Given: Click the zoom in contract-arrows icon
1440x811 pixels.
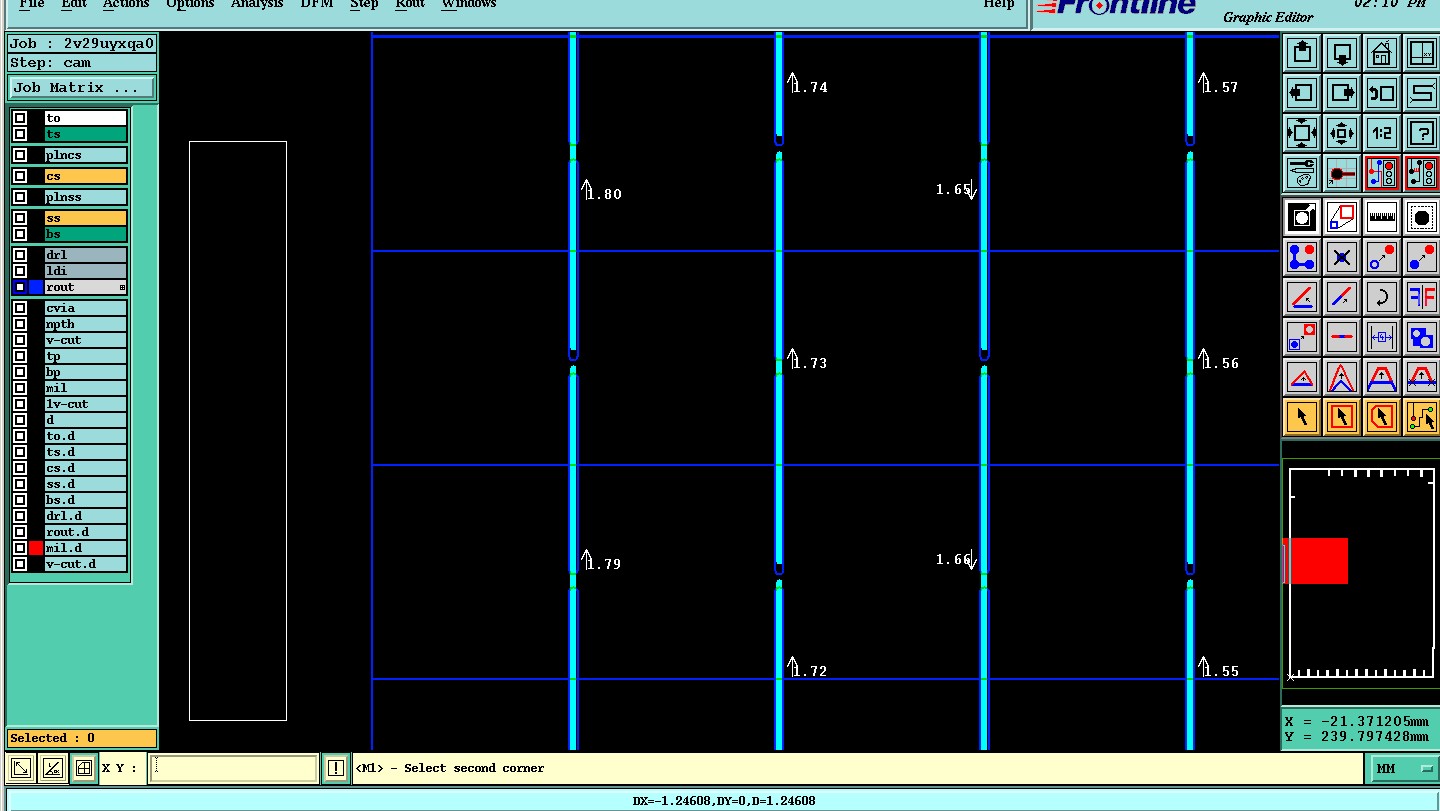Looking at the screenshot, I should pos(1341,133).
